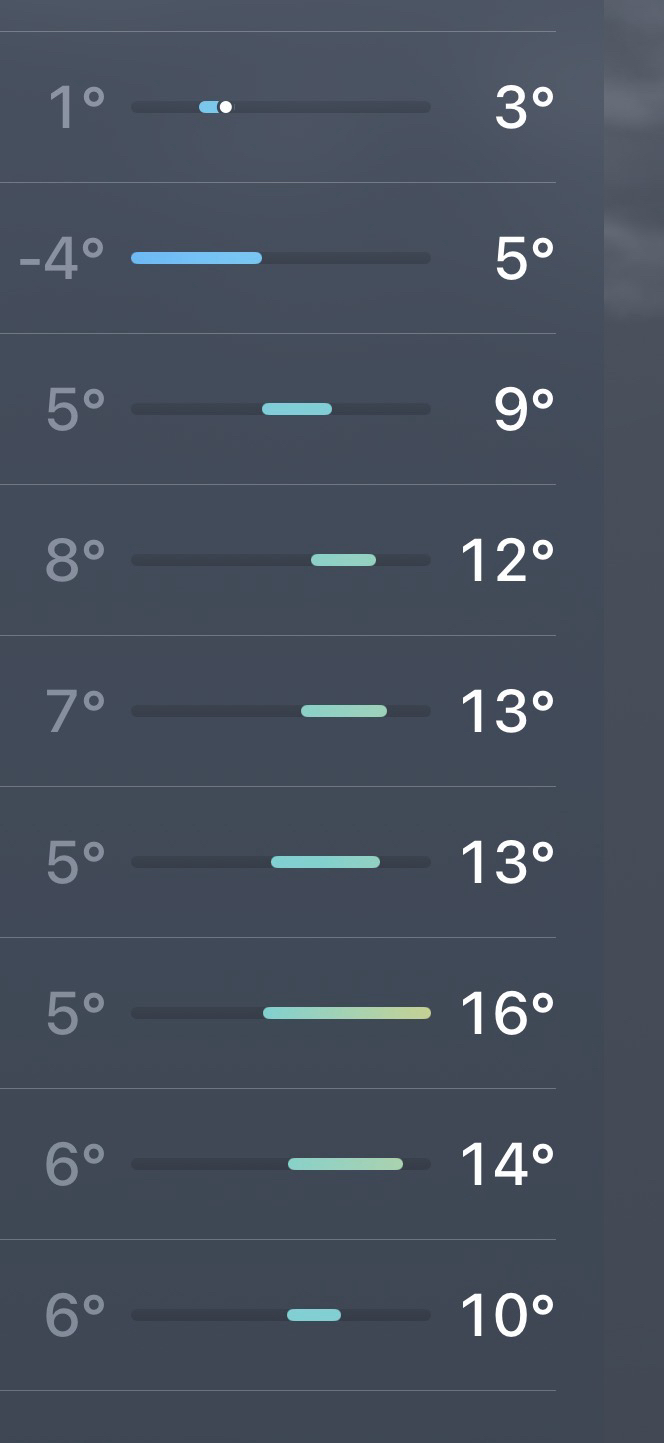The height and width of the screenshot is (1443, 664).
Task: Click the 10° high temperature
Action: [507, 1315]
